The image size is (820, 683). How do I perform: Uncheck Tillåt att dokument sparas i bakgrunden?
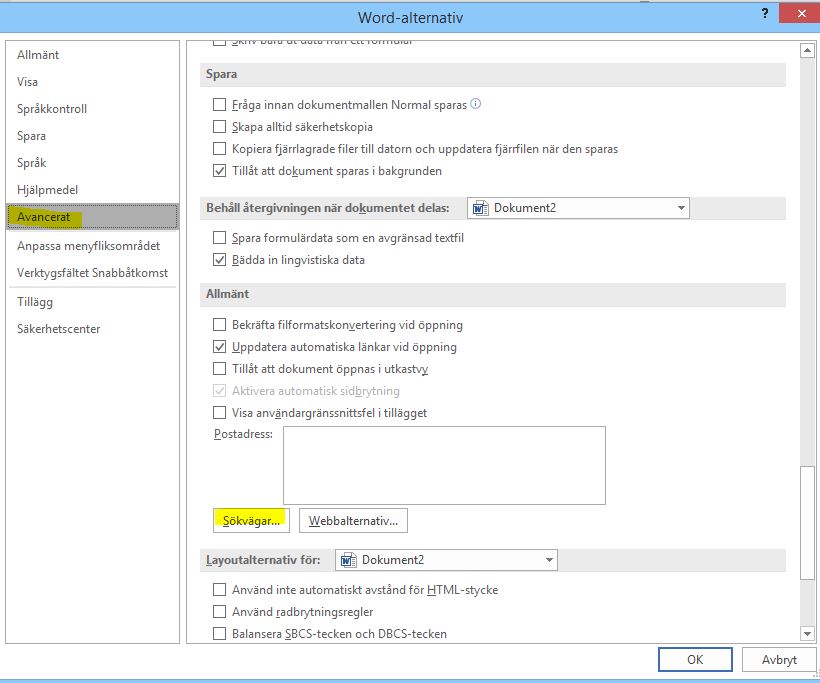(220, 171)
